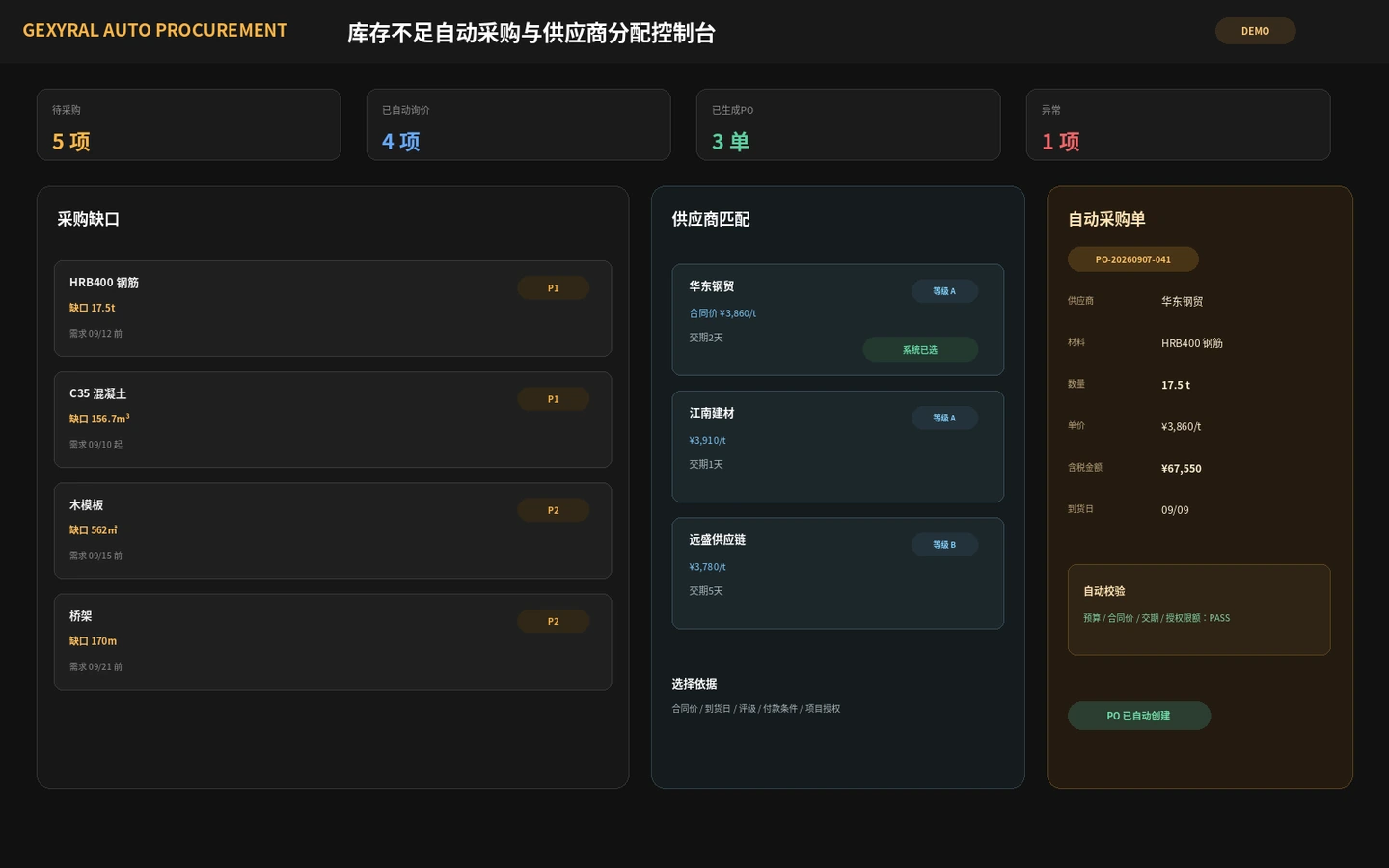
Task: Click the 需求 09/21 前 deadline text
Action: [x=96, y=666]
